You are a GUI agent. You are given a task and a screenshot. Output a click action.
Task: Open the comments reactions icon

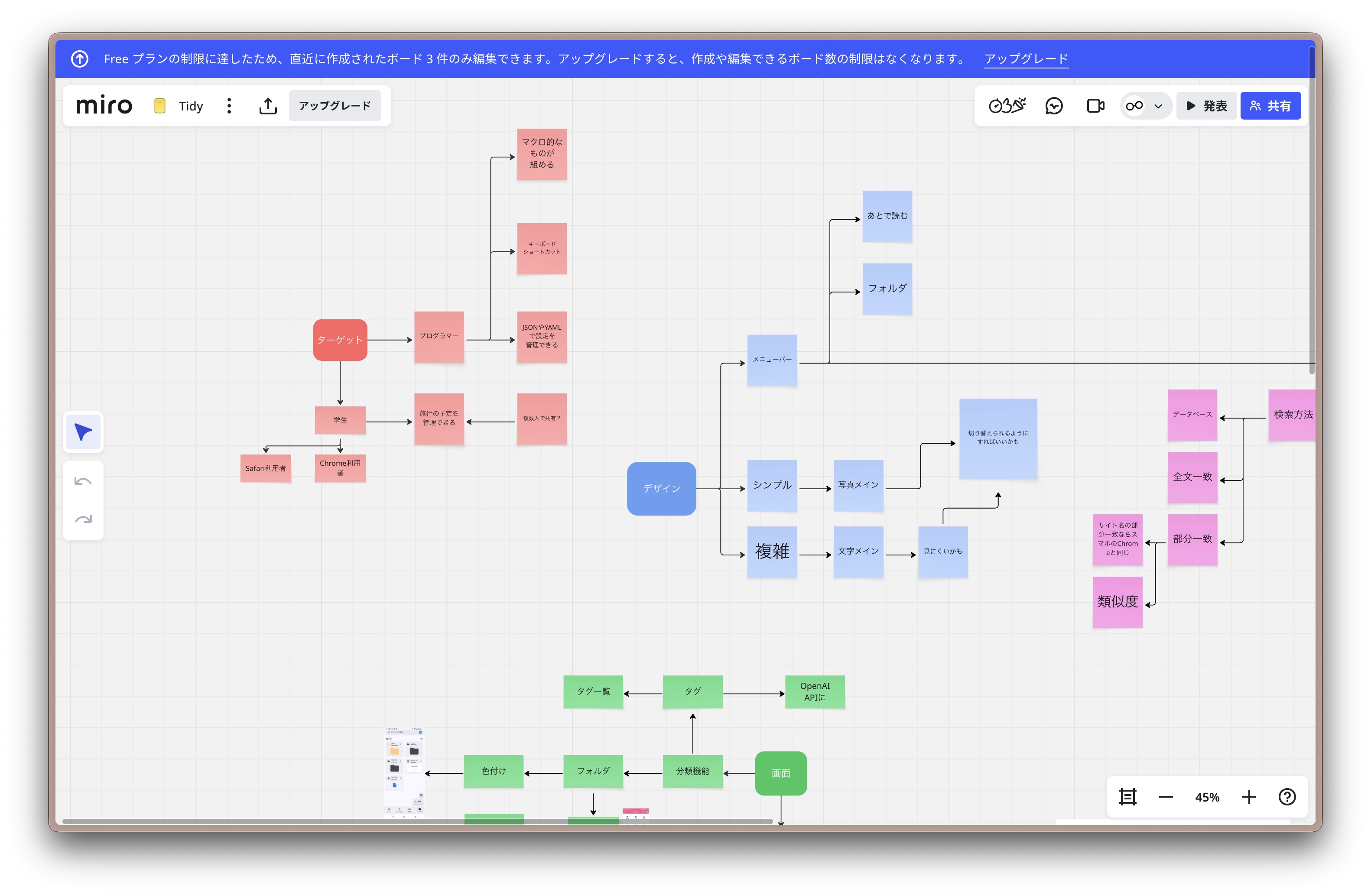1053,106
